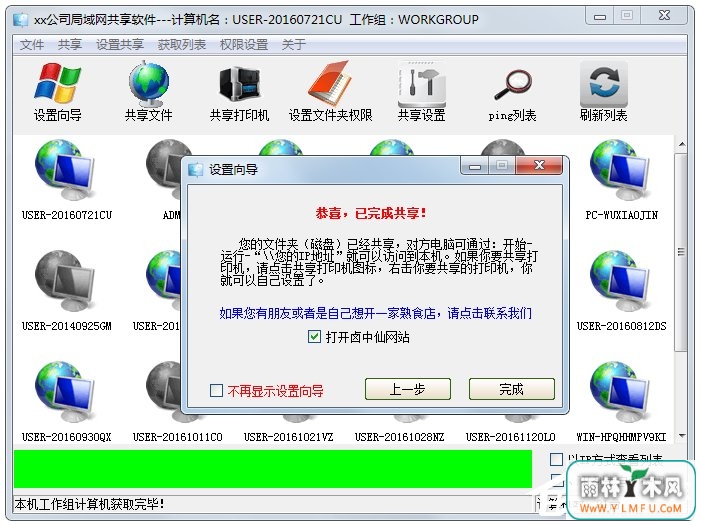Select computer USER-20160930QX icon
701x525 pixels.
point(66,392)
